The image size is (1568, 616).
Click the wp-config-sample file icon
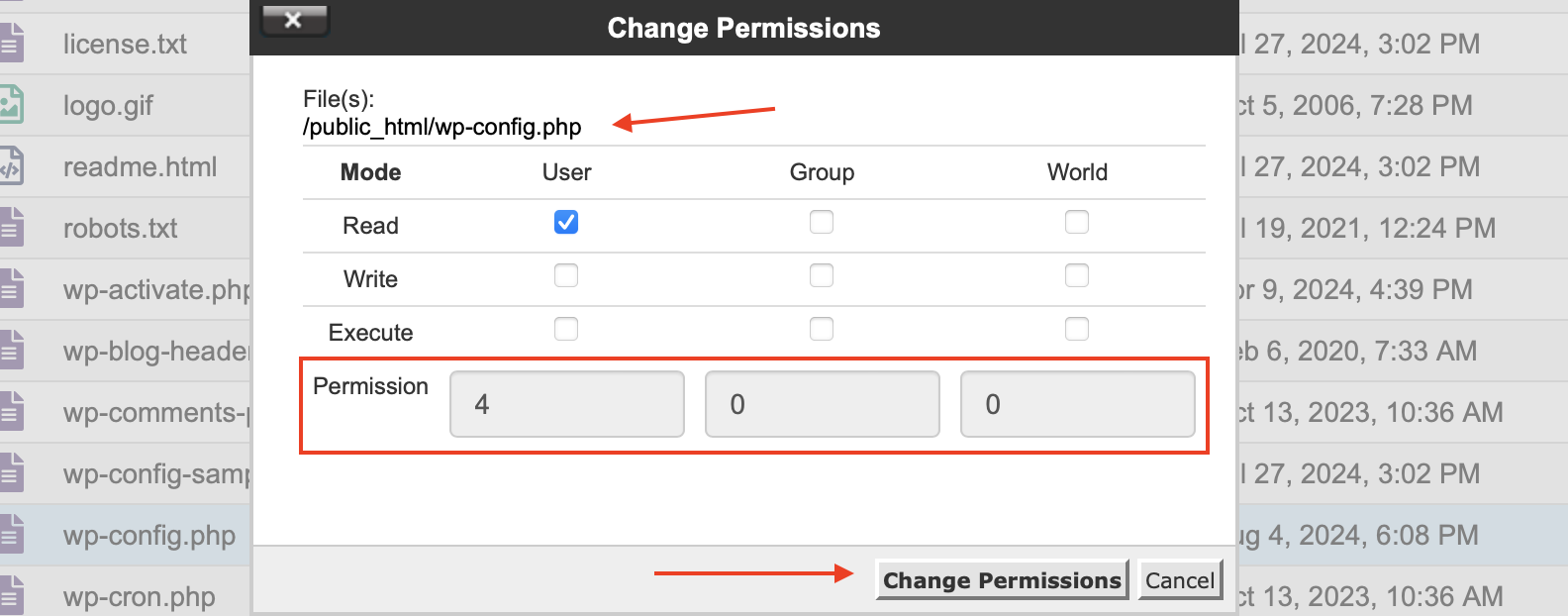(x=14, y=472)
